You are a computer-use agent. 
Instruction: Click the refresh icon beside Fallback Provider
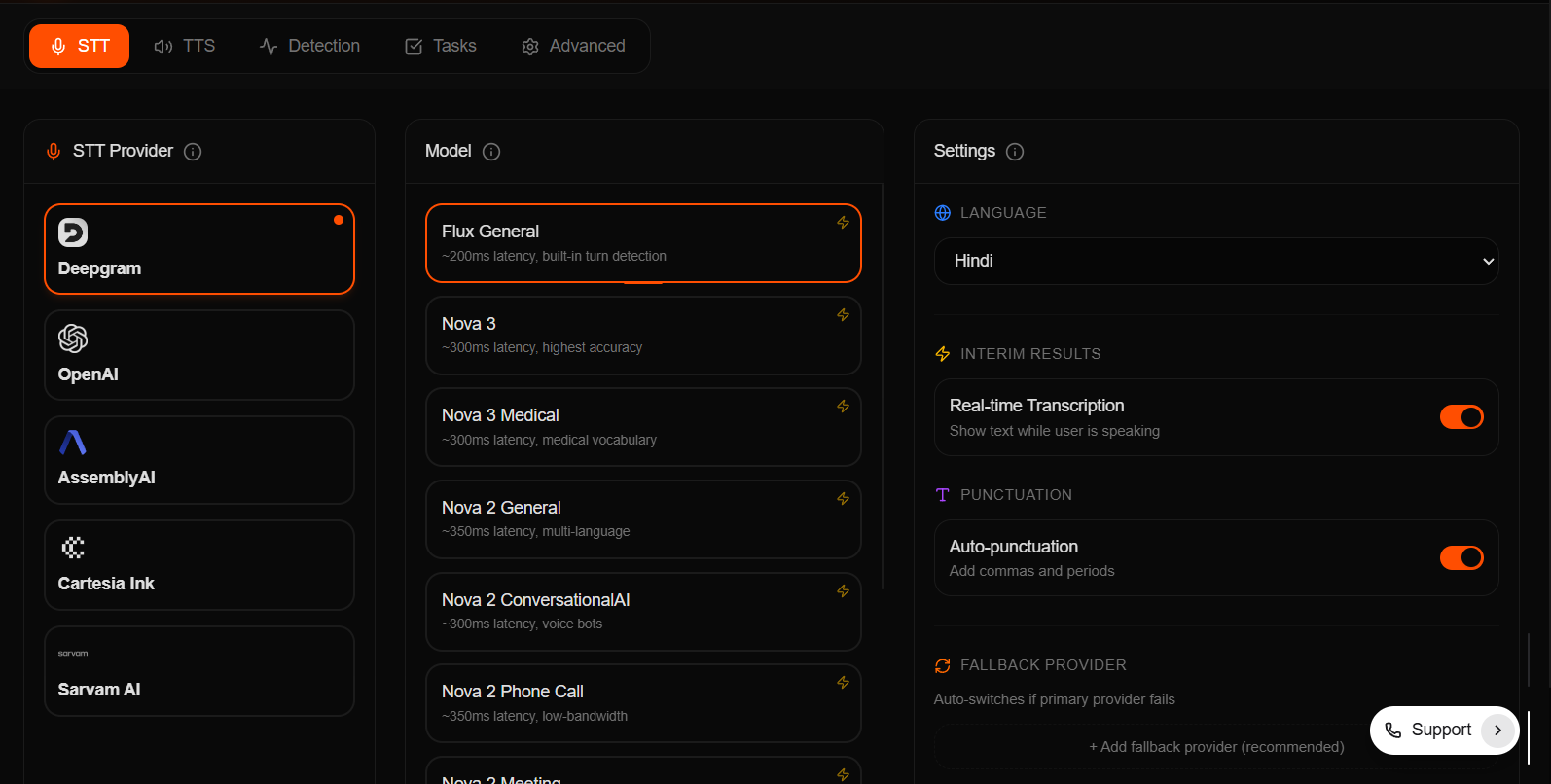click(x=943, y=665)
